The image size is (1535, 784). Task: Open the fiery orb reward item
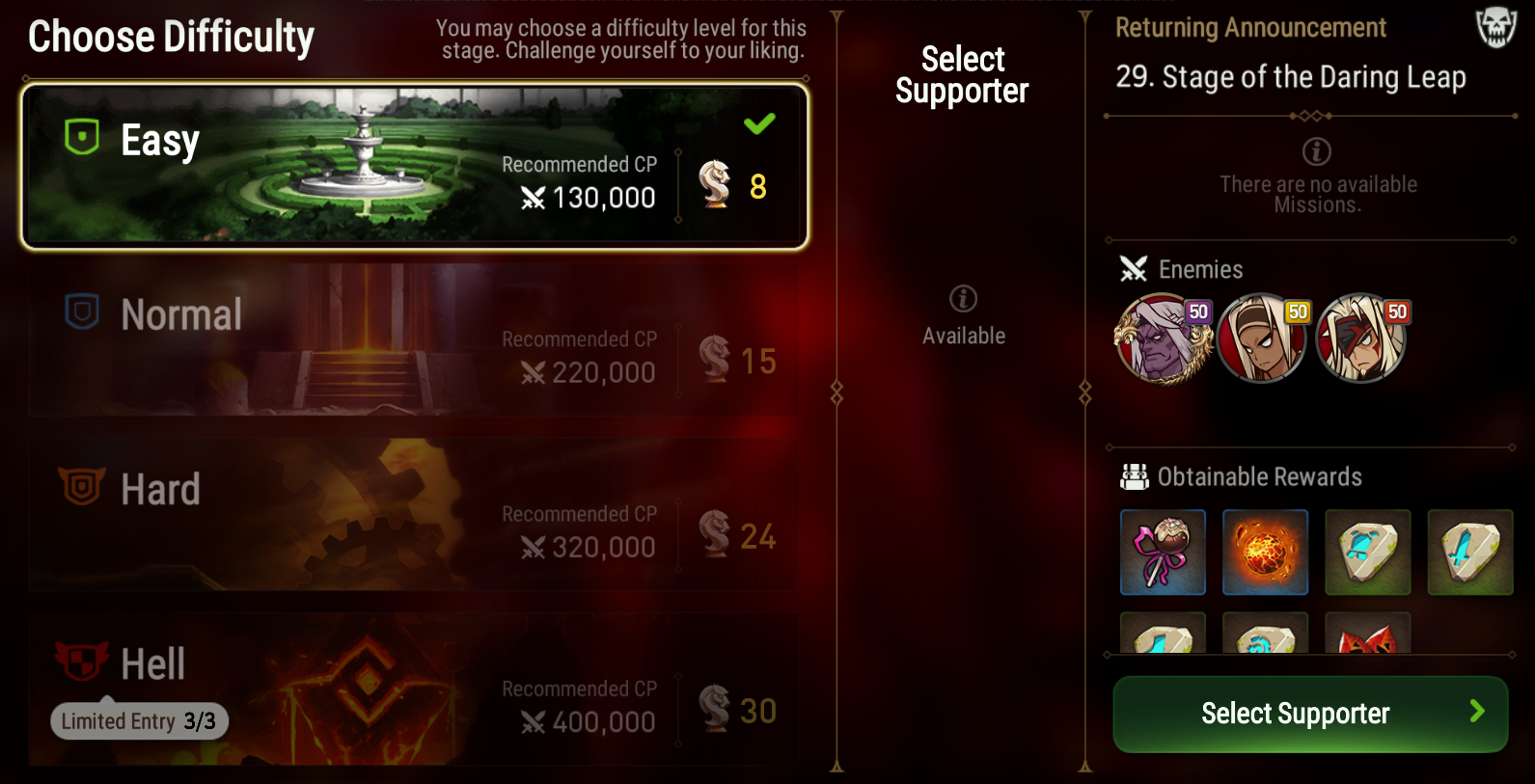coord(1265,553)
